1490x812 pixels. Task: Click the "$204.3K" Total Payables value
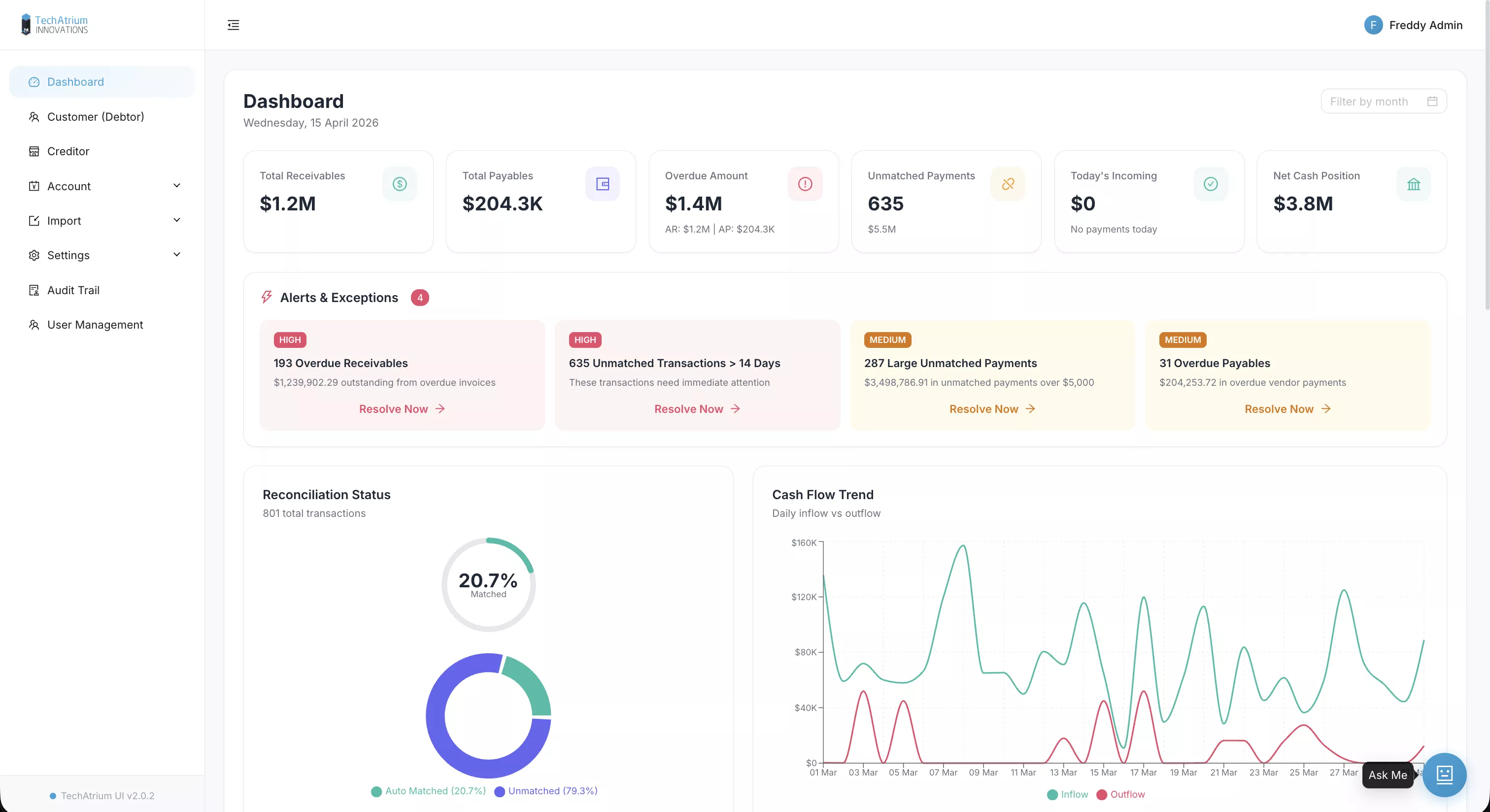tap(503, 203)
